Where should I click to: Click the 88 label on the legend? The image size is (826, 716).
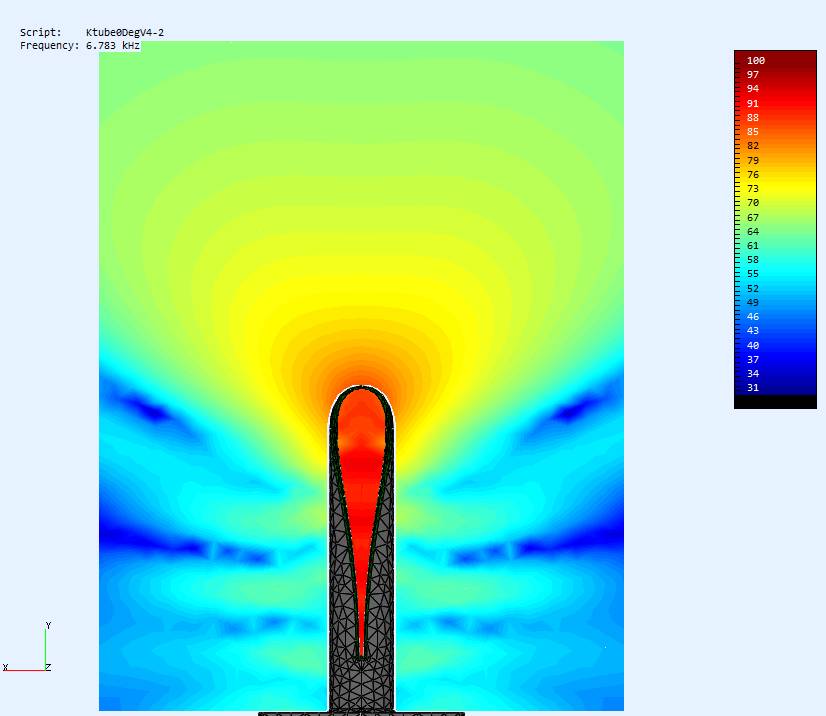click(753, 118)
